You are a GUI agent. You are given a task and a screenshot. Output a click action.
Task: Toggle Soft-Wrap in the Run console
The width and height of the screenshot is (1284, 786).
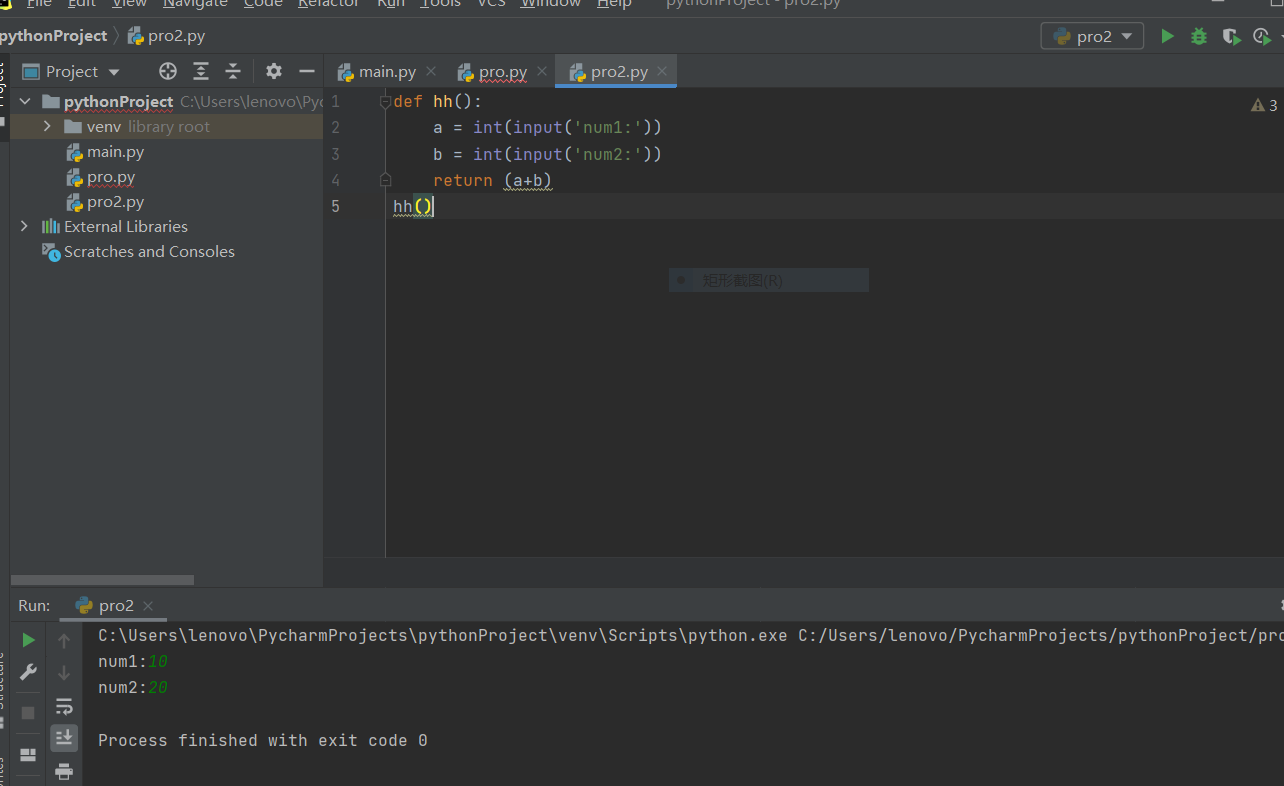(x=64, y=706)
